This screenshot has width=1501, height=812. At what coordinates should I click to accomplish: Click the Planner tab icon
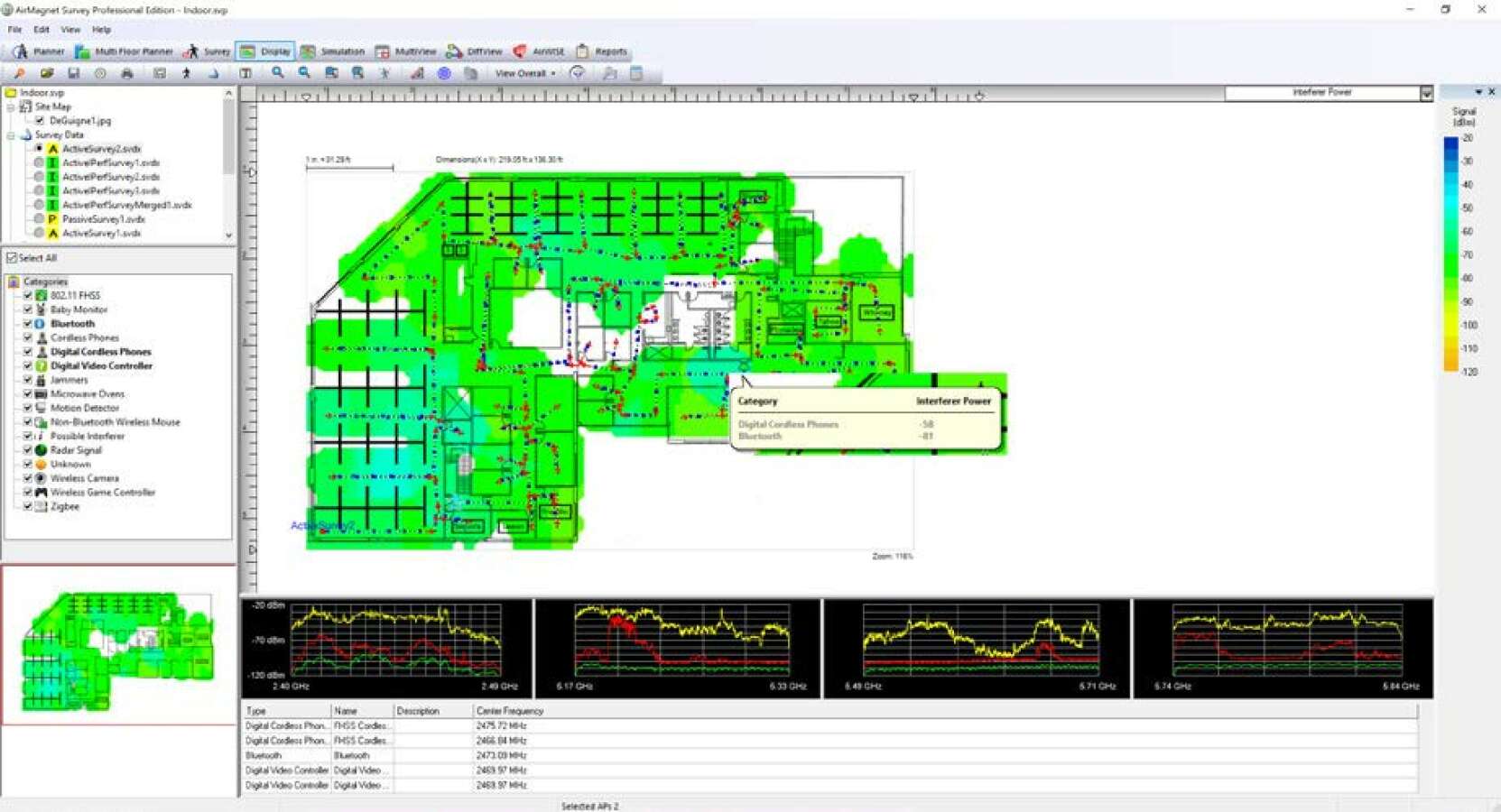[20, 51]
